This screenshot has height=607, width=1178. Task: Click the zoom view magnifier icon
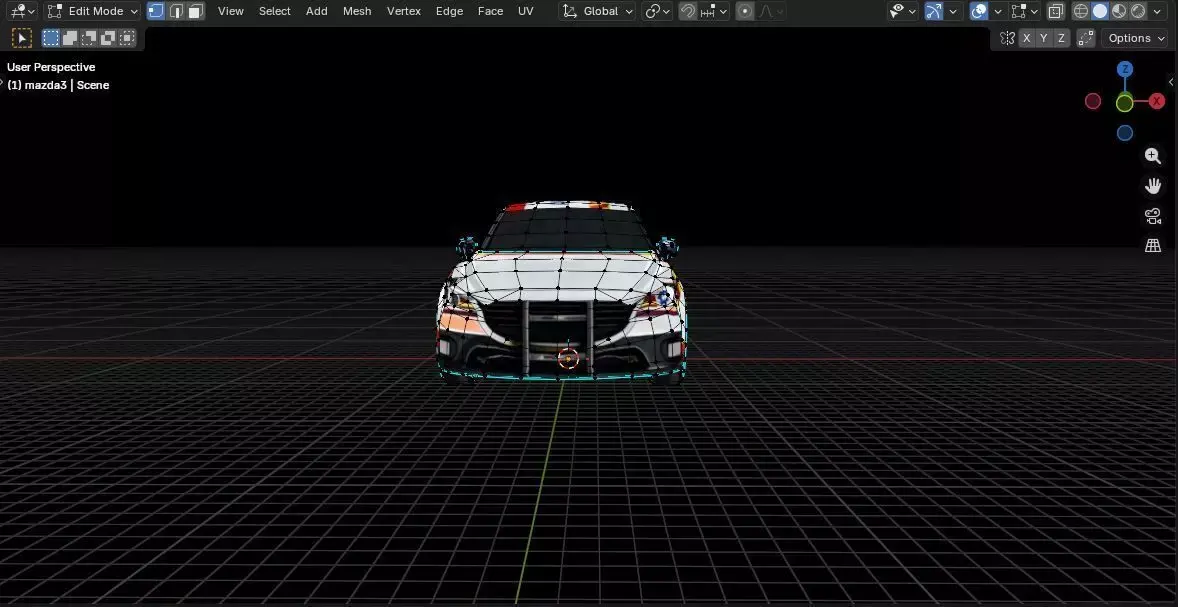(x=1152, y=156)
